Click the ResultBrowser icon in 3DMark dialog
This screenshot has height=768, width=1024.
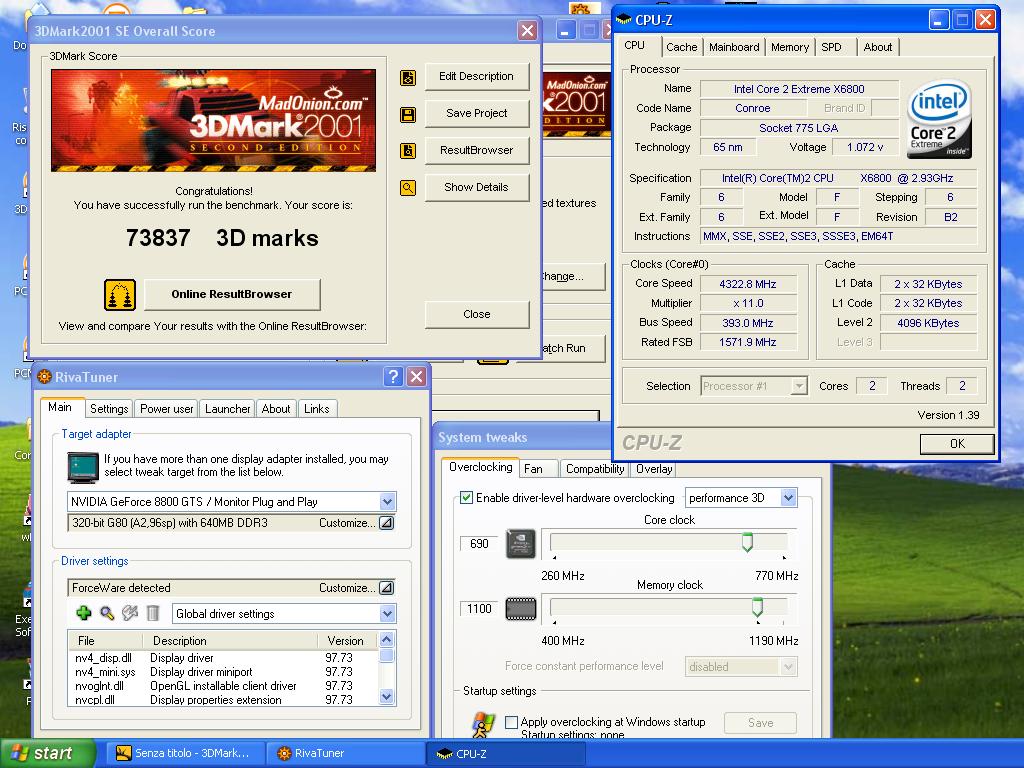408,152
